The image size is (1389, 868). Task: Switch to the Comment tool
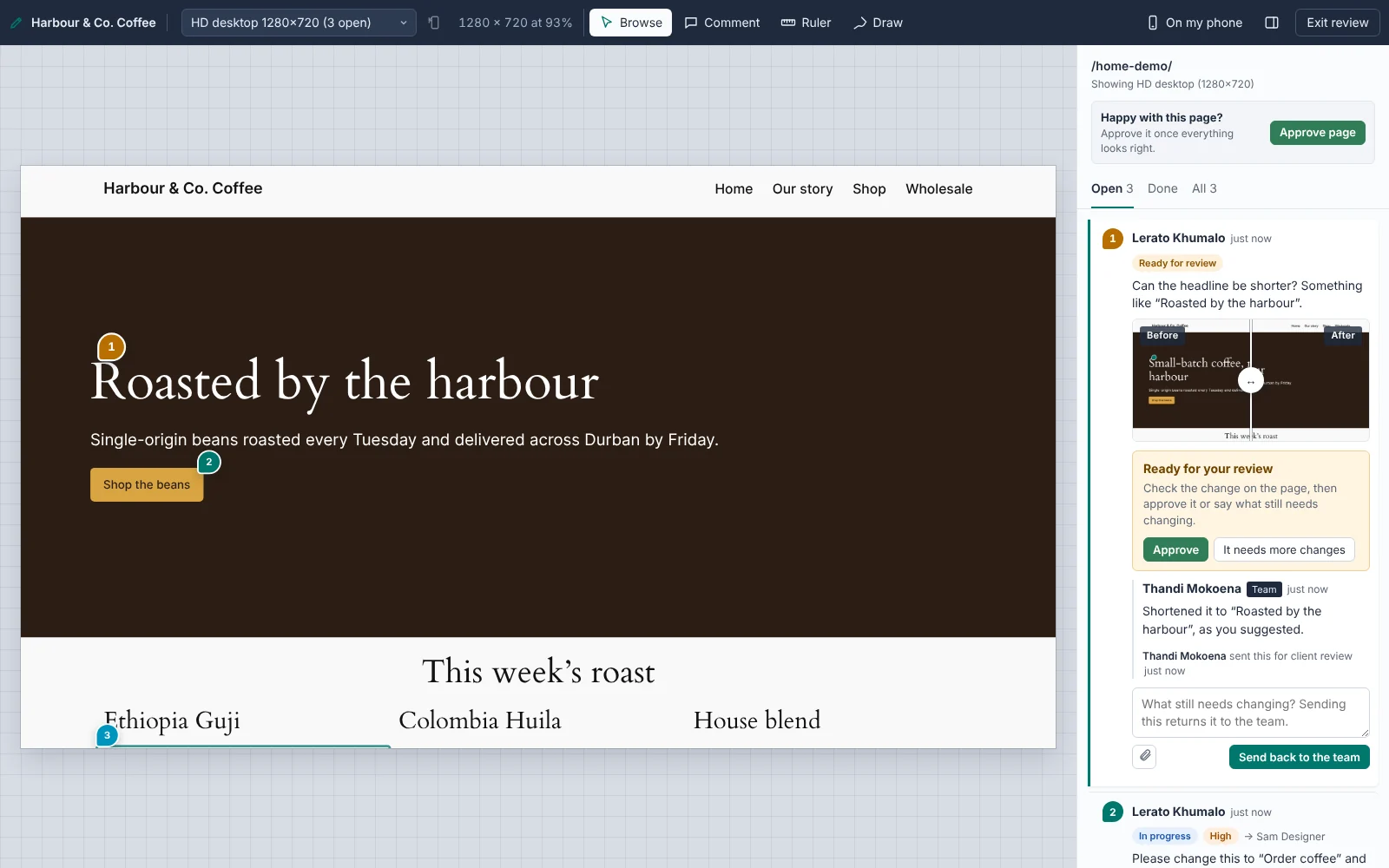point(722,23)
